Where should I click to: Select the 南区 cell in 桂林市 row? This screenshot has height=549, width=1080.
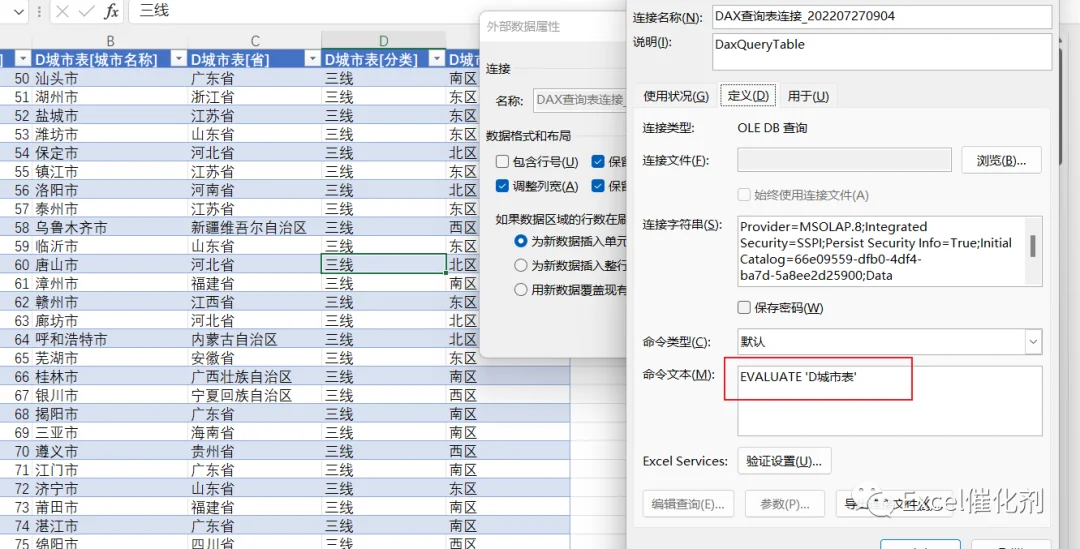508,377
